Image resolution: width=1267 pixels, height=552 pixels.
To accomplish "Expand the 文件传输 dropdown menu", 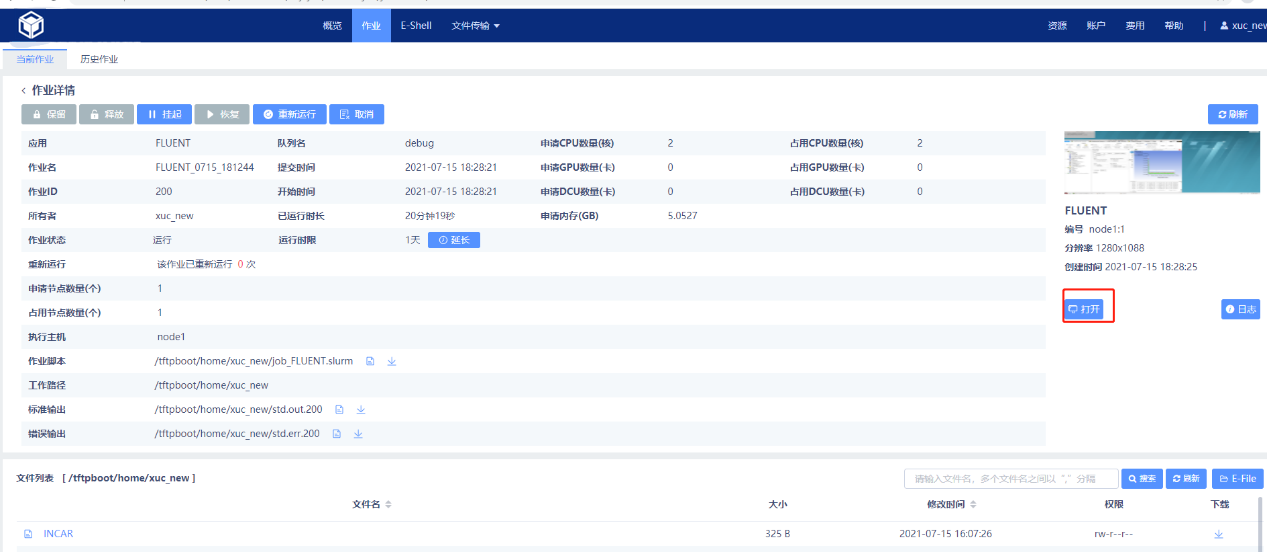I will point(475,25).
